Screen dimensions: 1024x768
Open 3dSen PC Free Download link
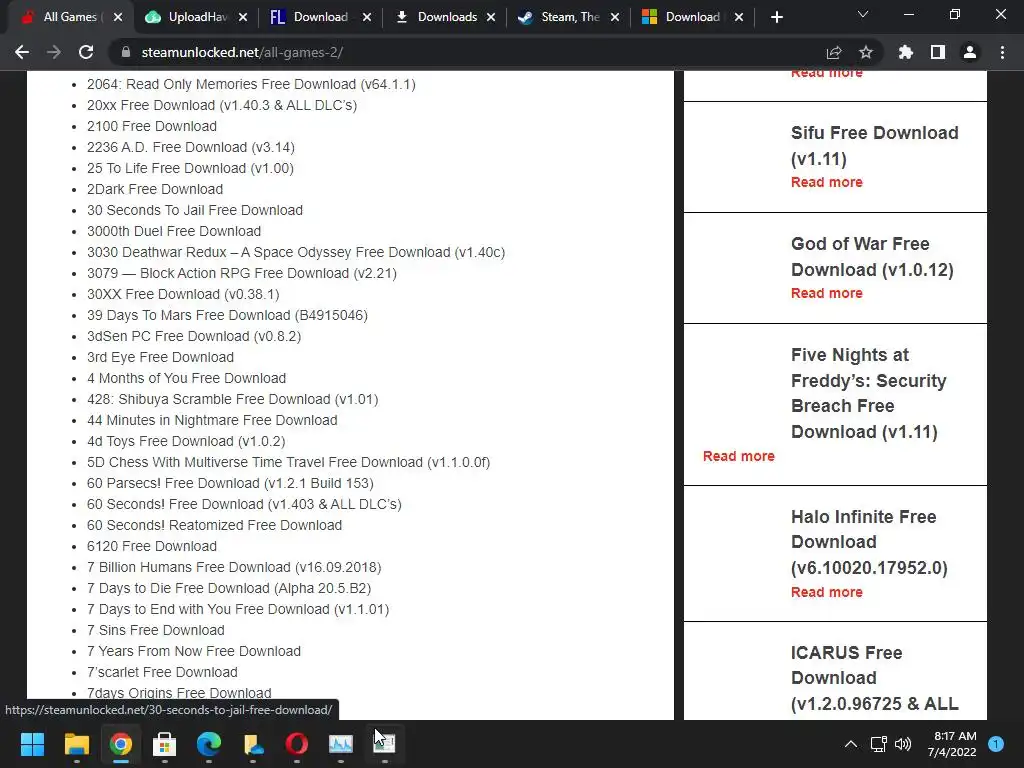coord(194,336)
